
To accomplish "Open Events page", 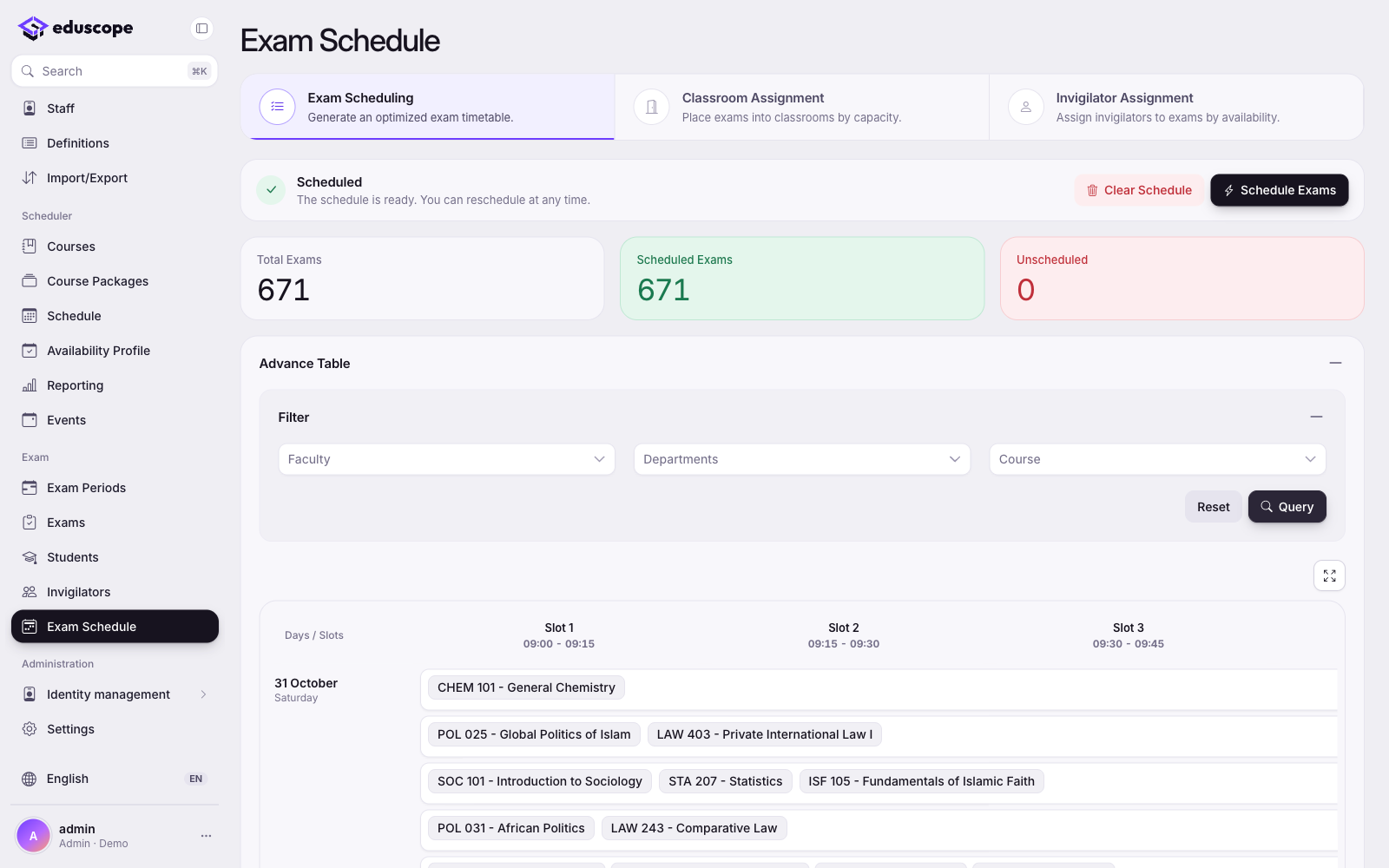I will click(x=115, y=420).
